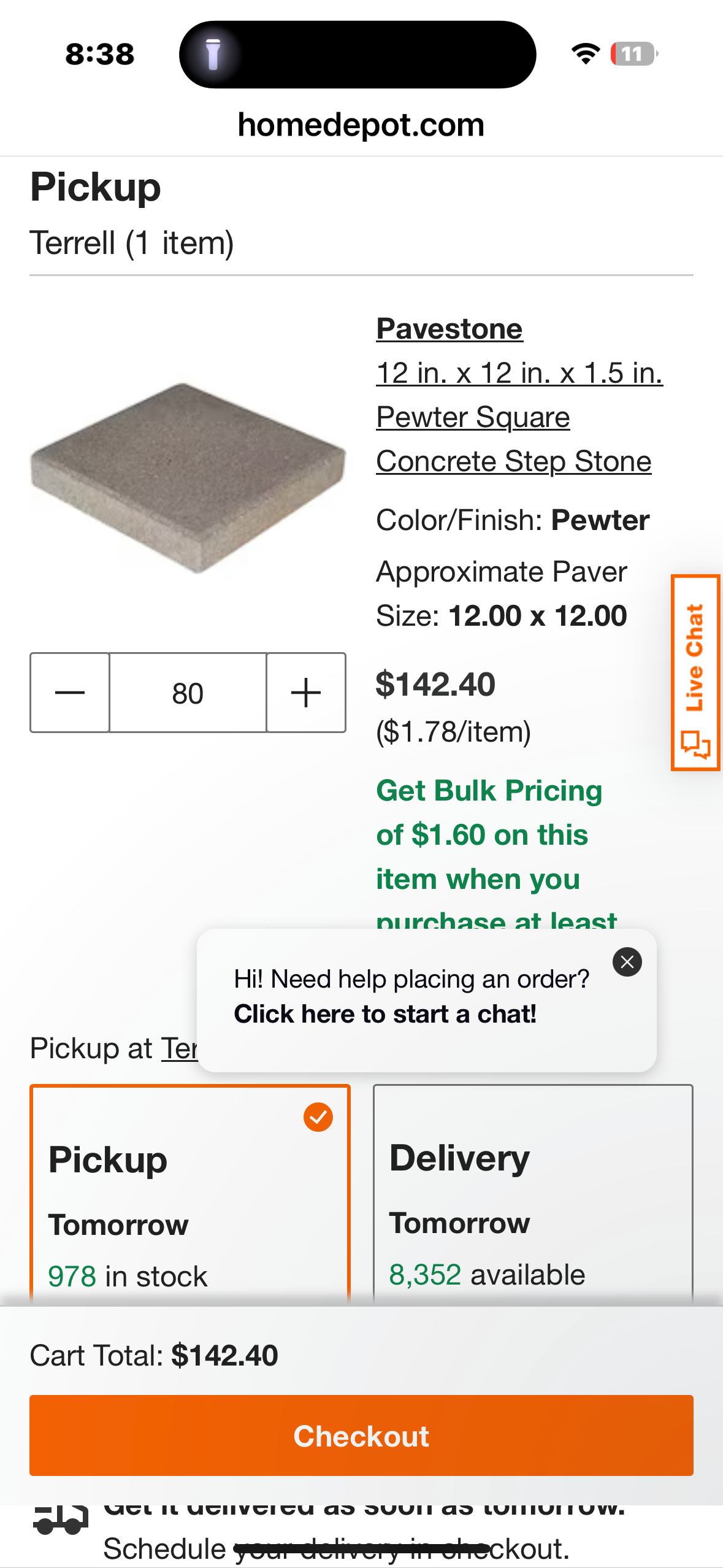This screenshot has height=1568, width=723.
Task: Click 'Click here to start a chat!'
Action: point(385,1014)
